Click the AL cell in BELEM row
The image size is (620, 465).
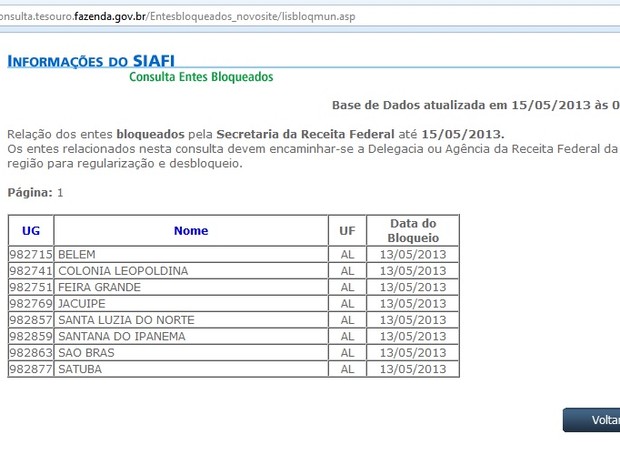point(347,254)
